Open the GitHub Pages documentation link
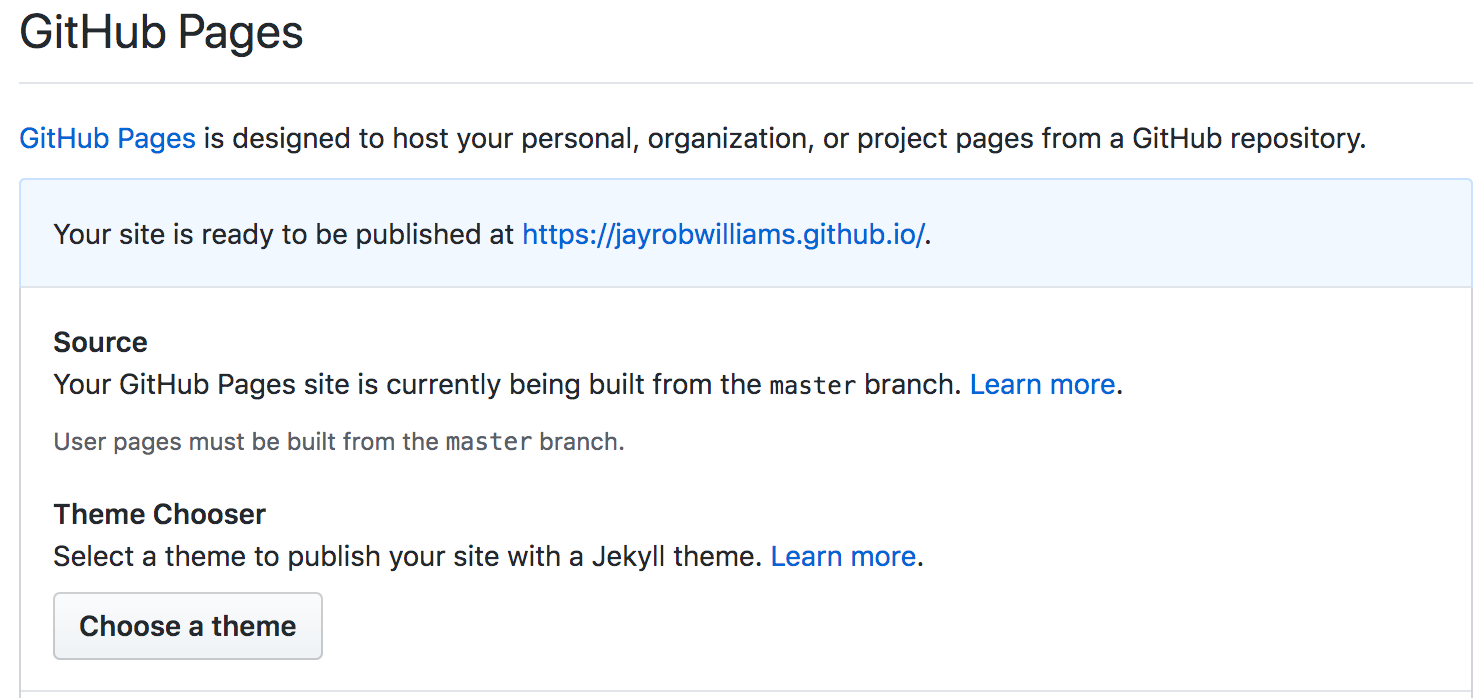 pyautogui.click(x=106, y=138)
